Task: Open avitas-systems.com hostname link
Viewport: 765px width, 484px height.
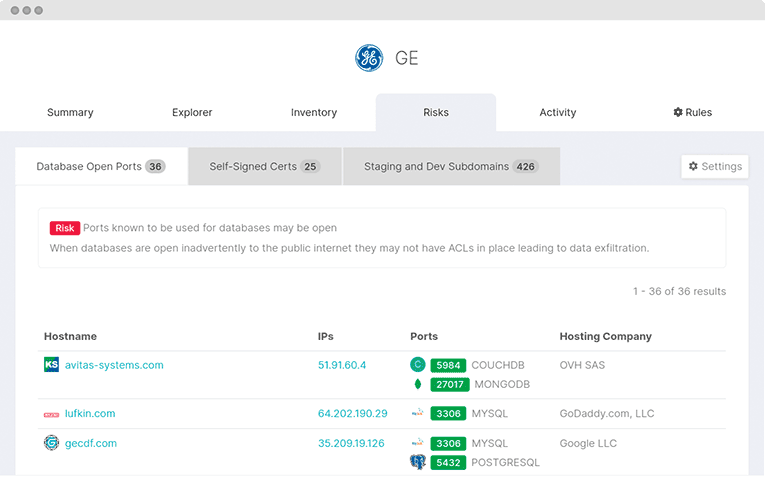Action: click(x=114, y=365)
